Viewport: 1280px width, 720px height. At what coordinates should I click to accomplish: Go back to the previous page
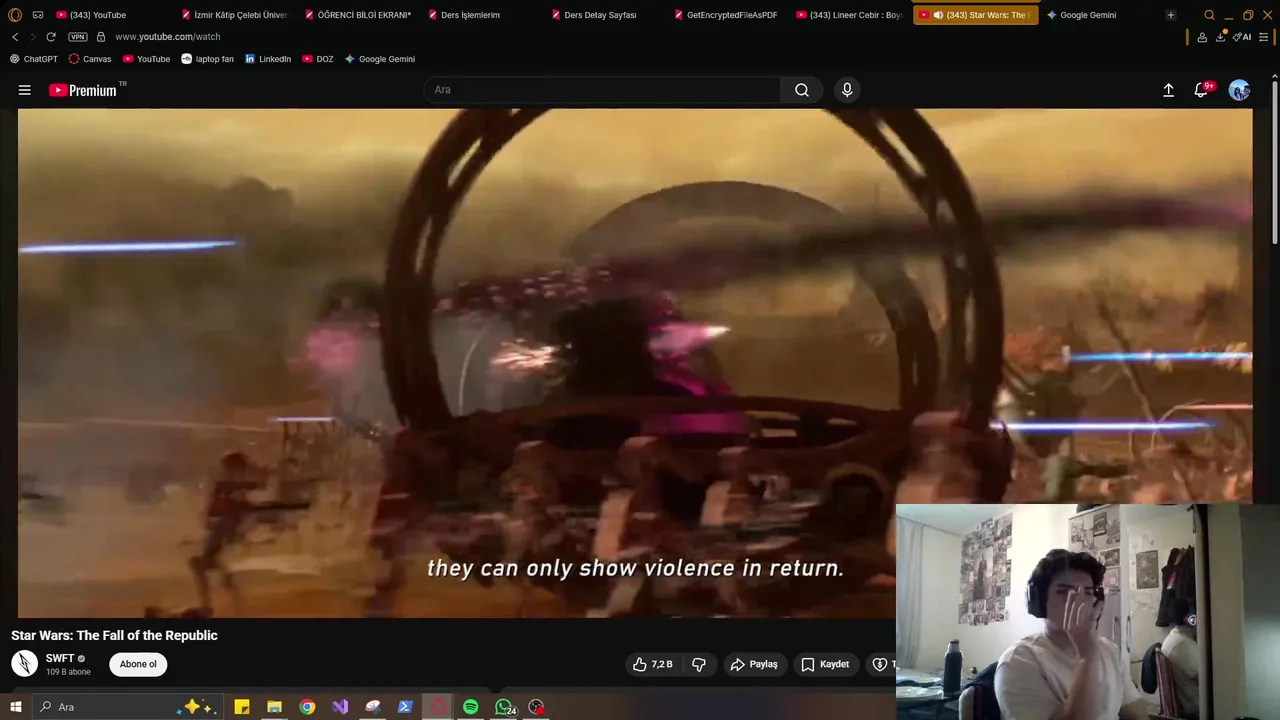pyautogui.click(x=15, y=37)
